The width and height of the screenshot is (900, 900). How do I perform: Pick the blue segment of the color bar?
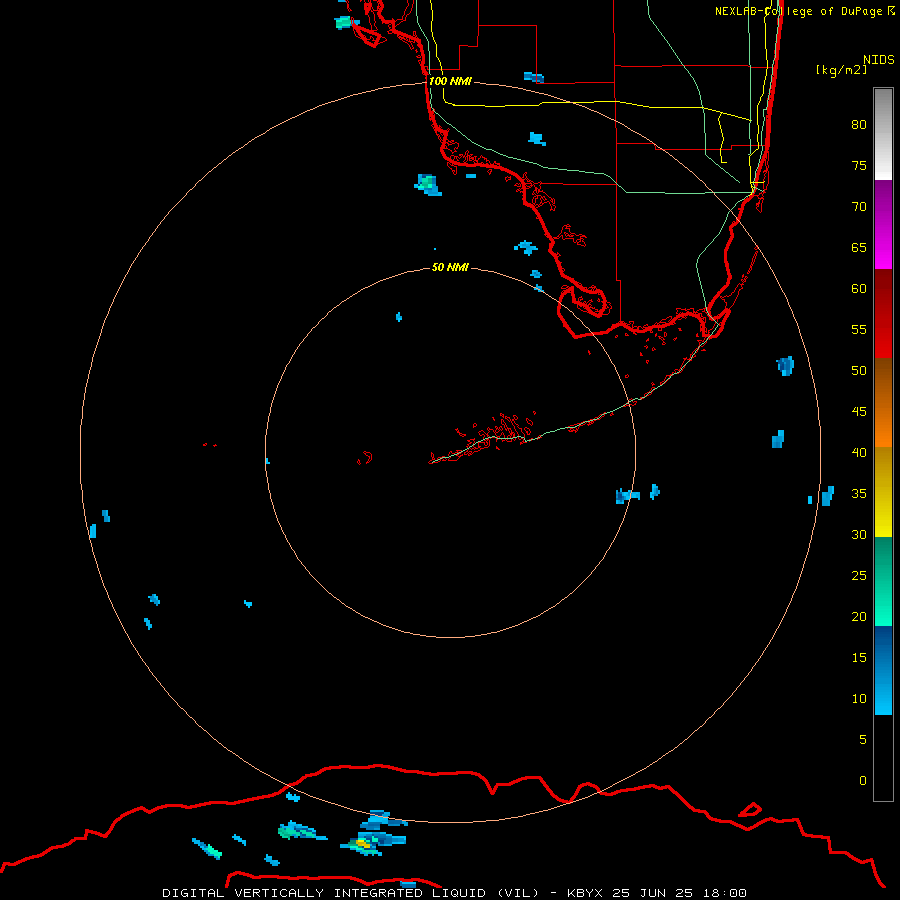[883, 670]
